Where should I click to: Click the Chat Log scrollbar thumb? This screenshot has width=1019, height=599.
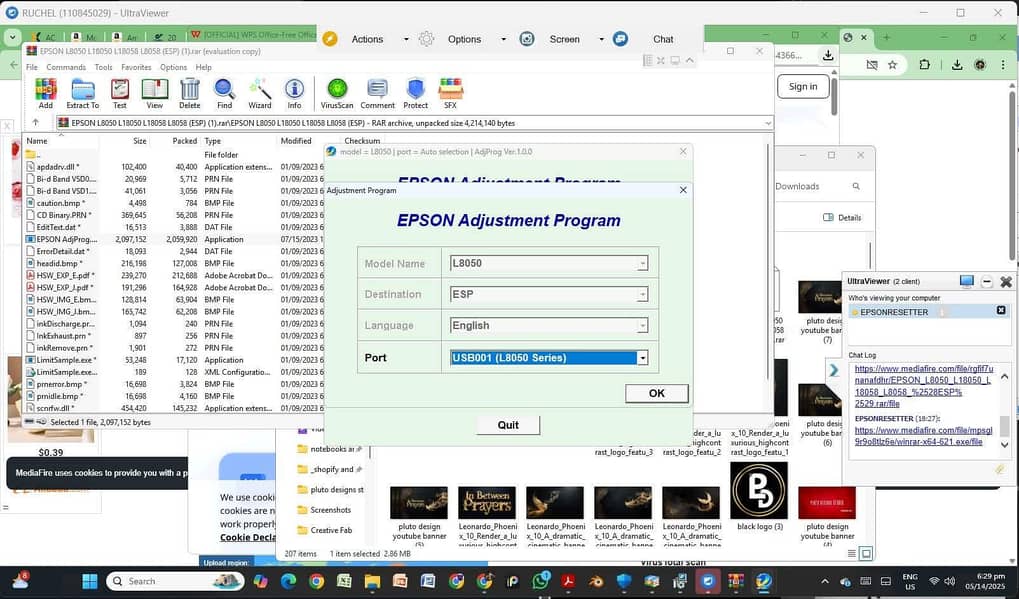tap(1005, 426)
